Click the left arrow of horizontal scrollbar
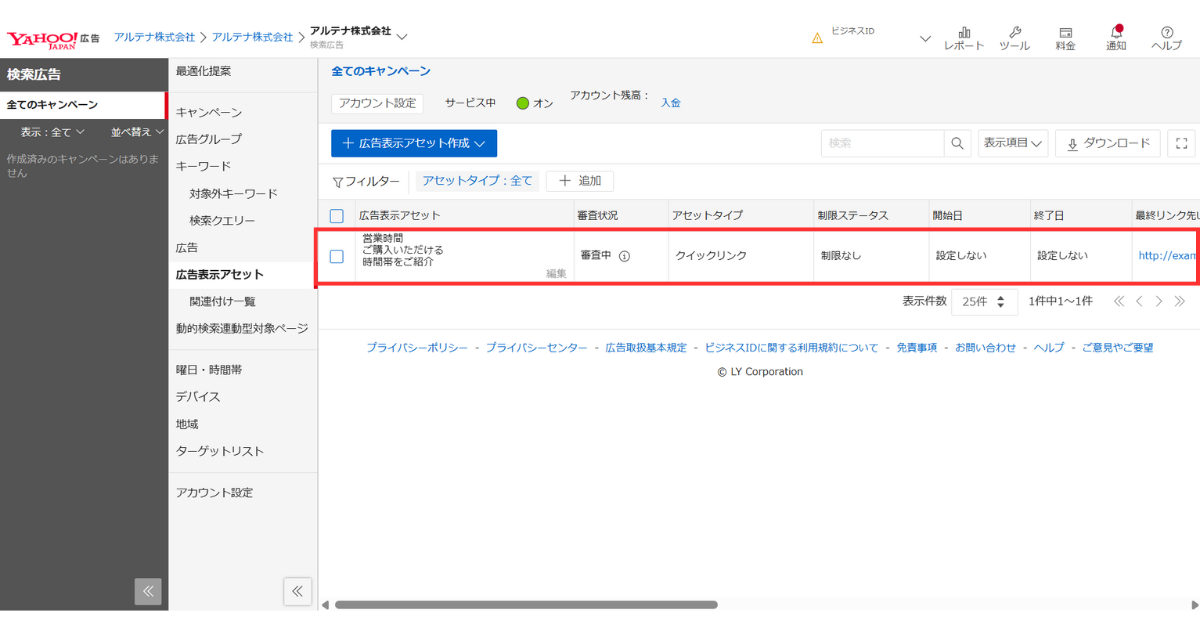 pos(324,605)
